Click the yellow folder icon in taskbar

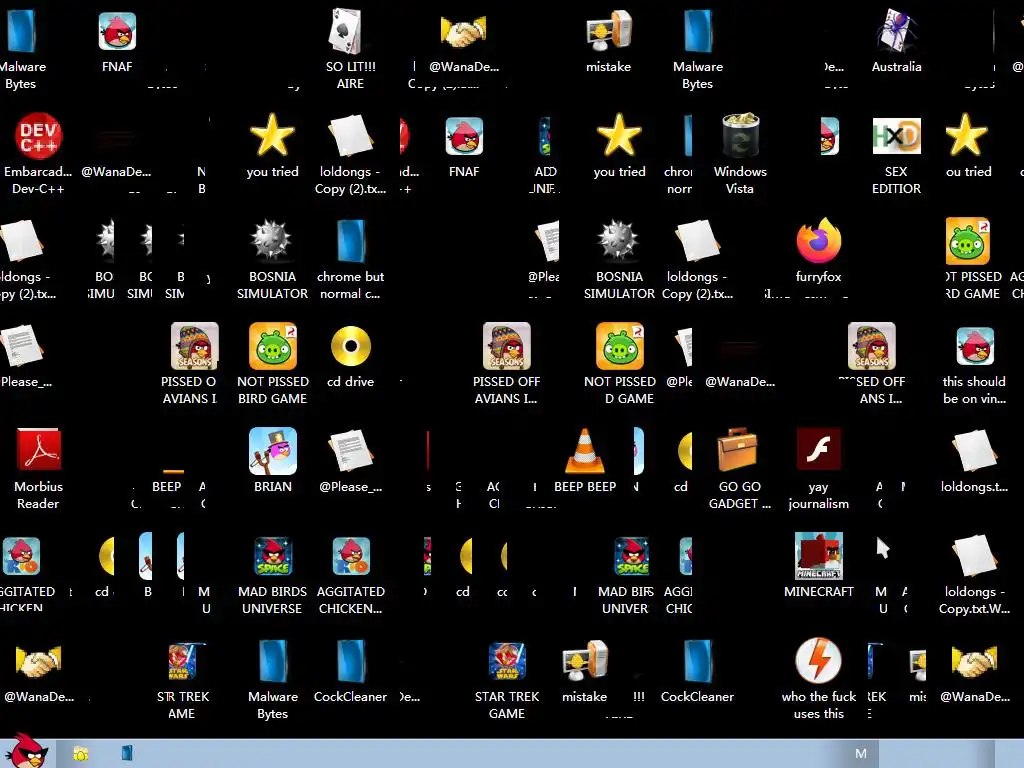(80, 754)
